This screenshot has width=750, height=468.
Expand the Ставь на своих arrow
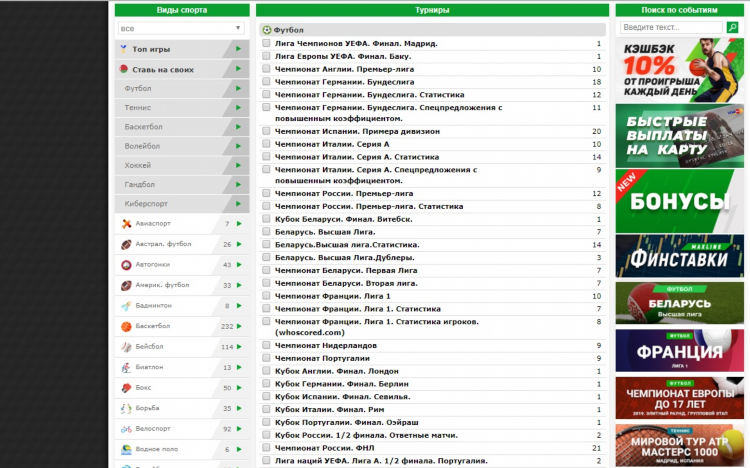(238, 69)
